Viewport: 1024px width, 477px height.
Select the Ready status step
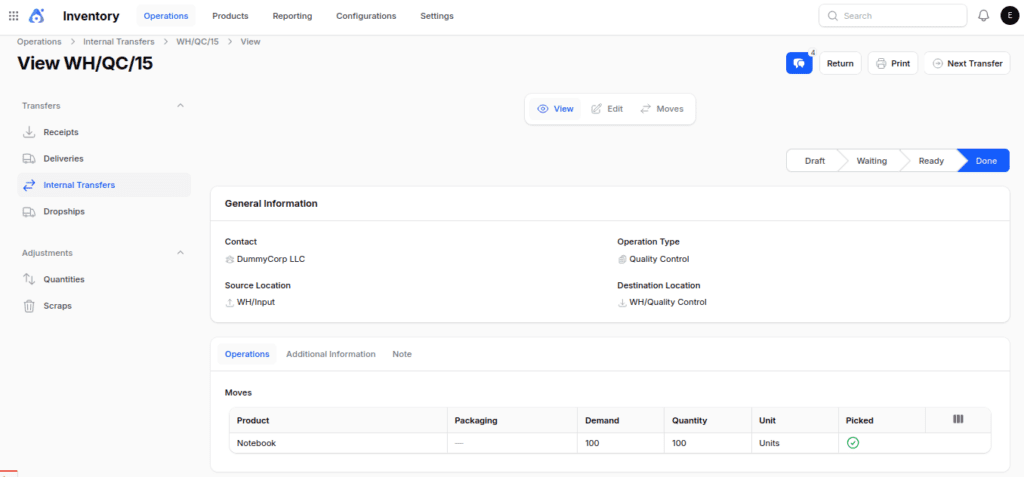[931, 161]
